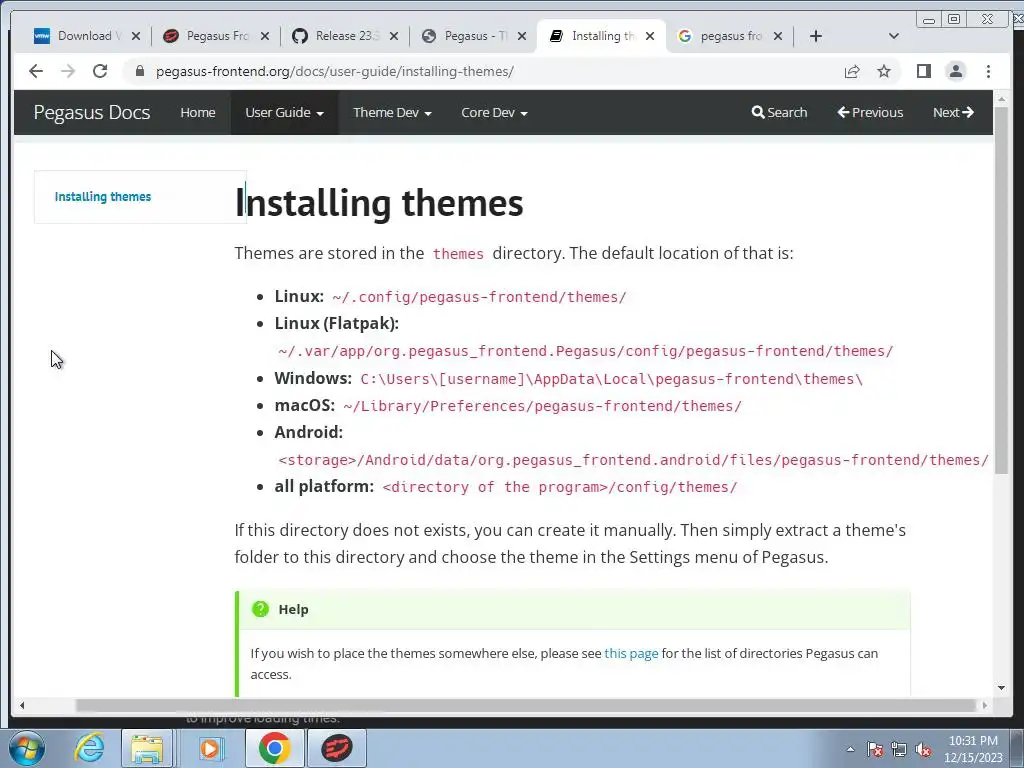
Task: Go to the Previous docs page
Action: click(x=870, y=112)
